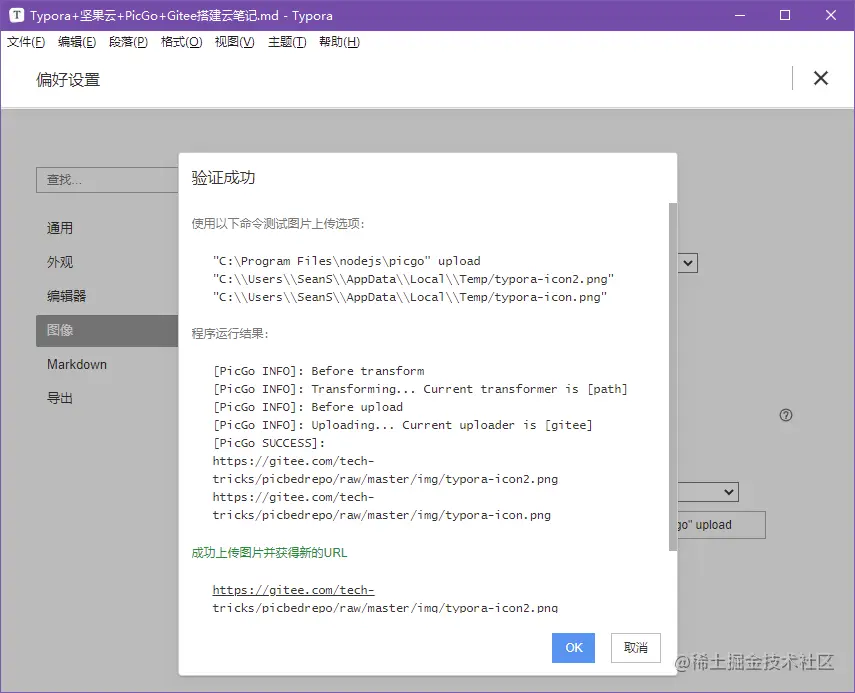Expand the upper dropdown behind the dialog

688,263
